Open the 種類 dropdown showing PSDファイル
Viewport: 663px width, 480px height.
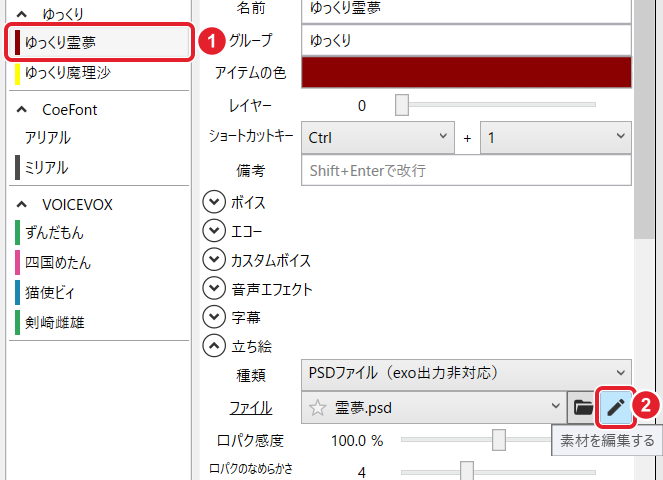point(466,375)
